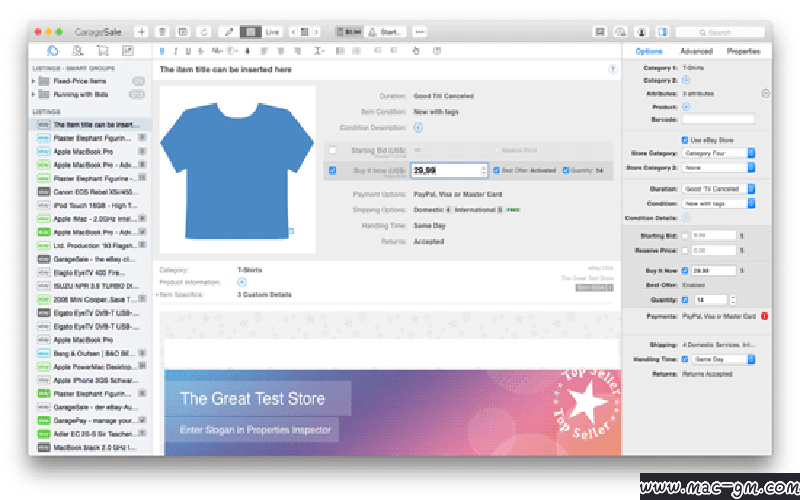
Task: Go to the previous listing with the left chevron
Action: 293,32
